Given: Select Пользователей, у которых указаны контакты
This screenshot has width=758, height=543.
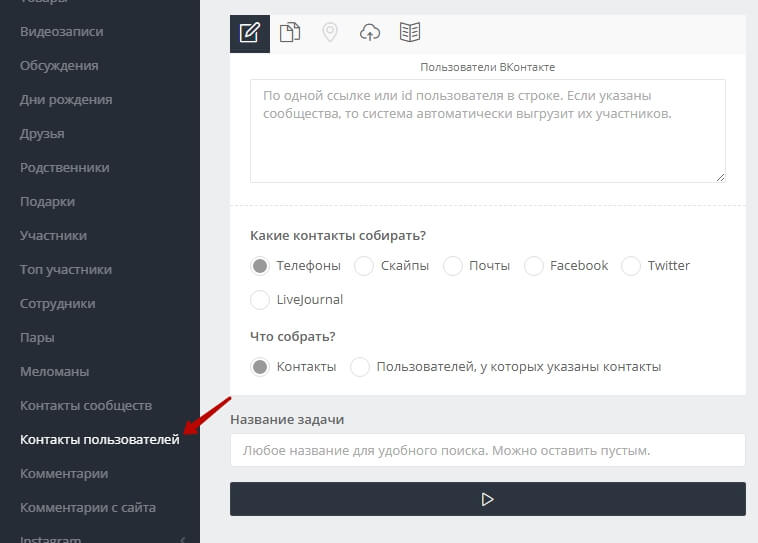Looking at the screenshot, I should 360,367.
